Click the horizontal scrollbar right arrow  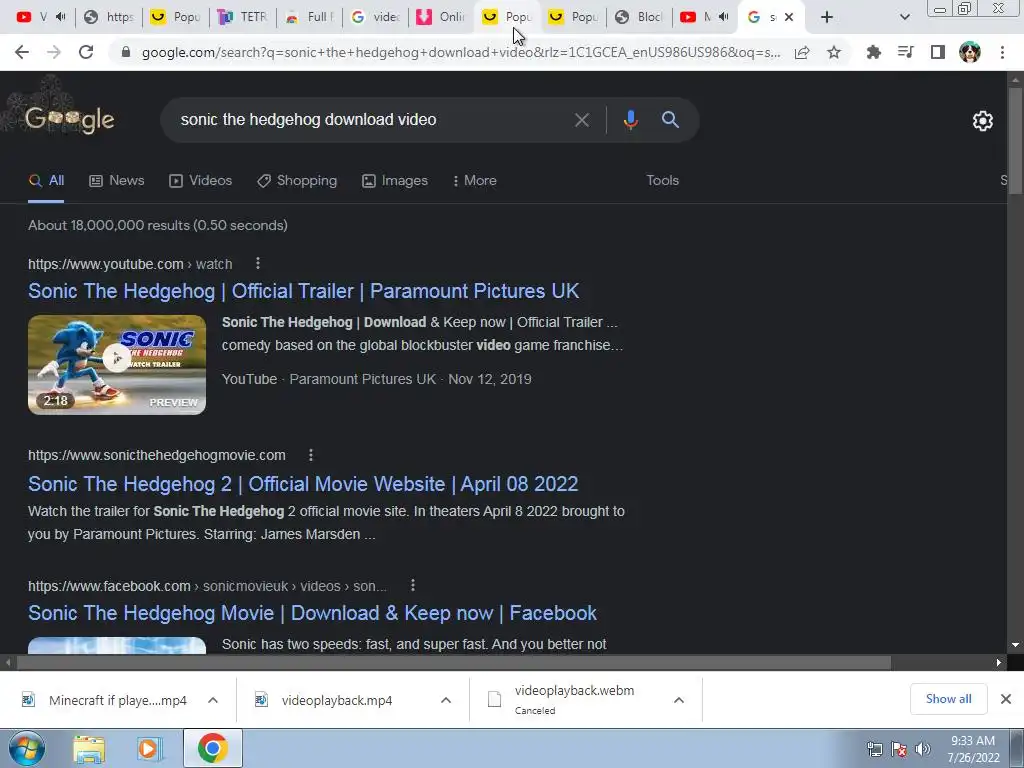pyautogui.click(x=999, y=663)
